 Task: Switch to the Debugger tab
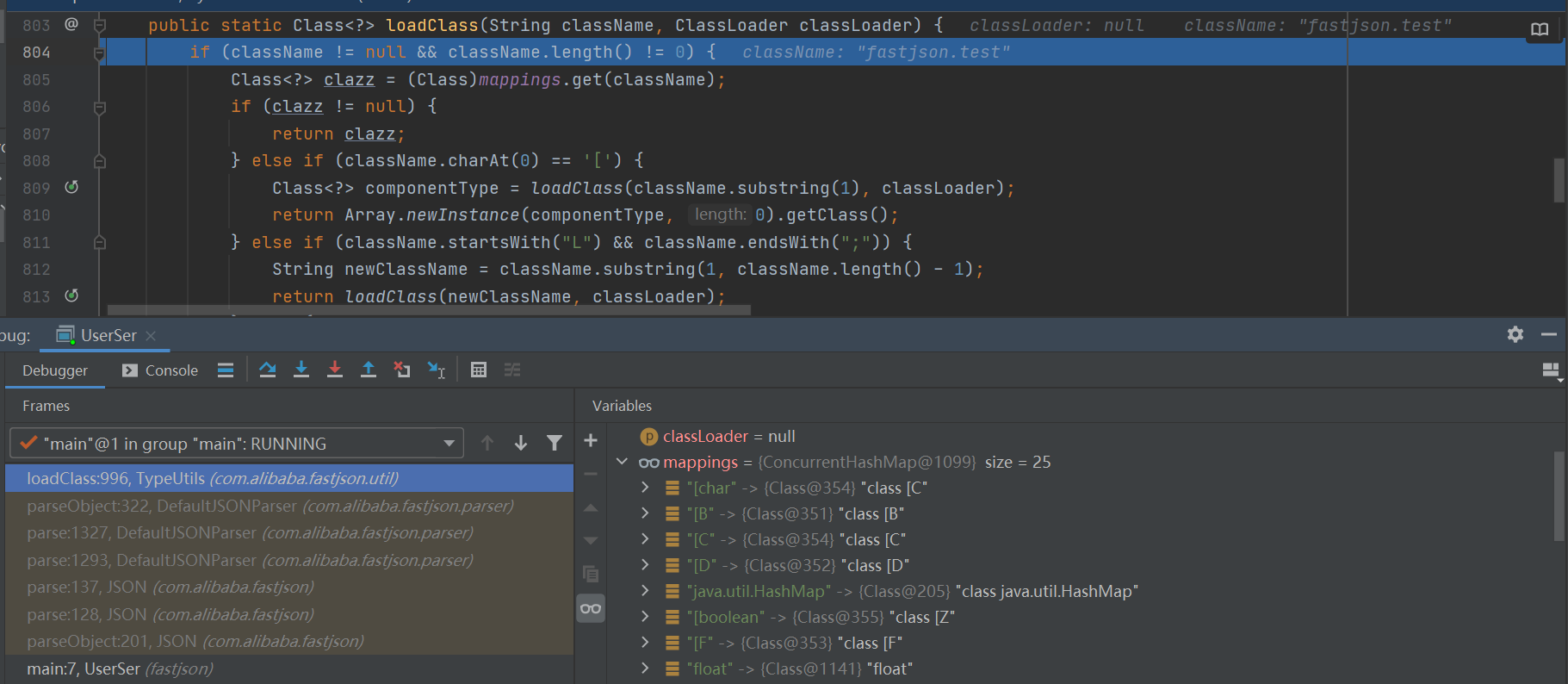pyautogui.click(x=55, y=370)
